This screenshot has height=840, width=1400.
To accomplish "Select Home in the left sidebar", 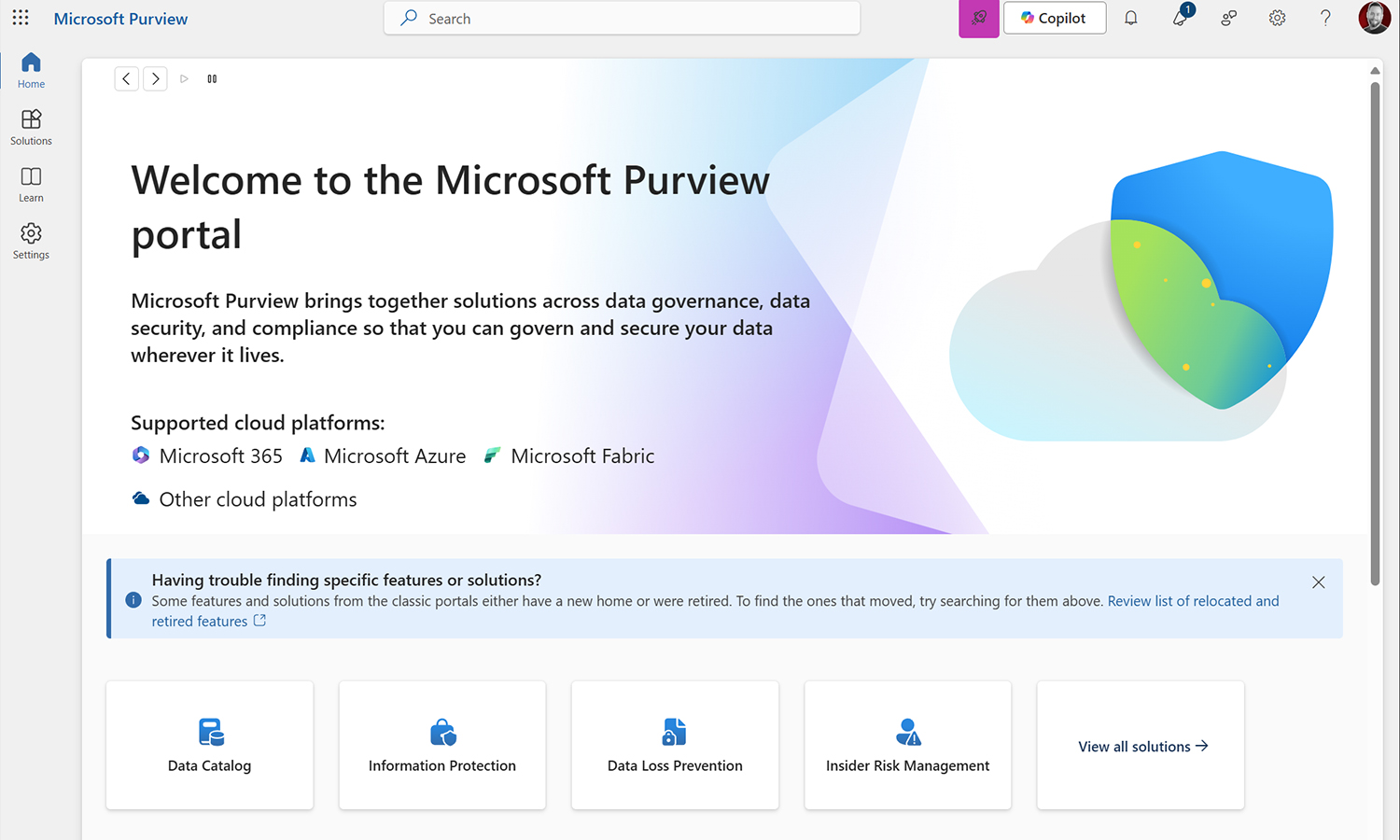I will coord(31,69).
